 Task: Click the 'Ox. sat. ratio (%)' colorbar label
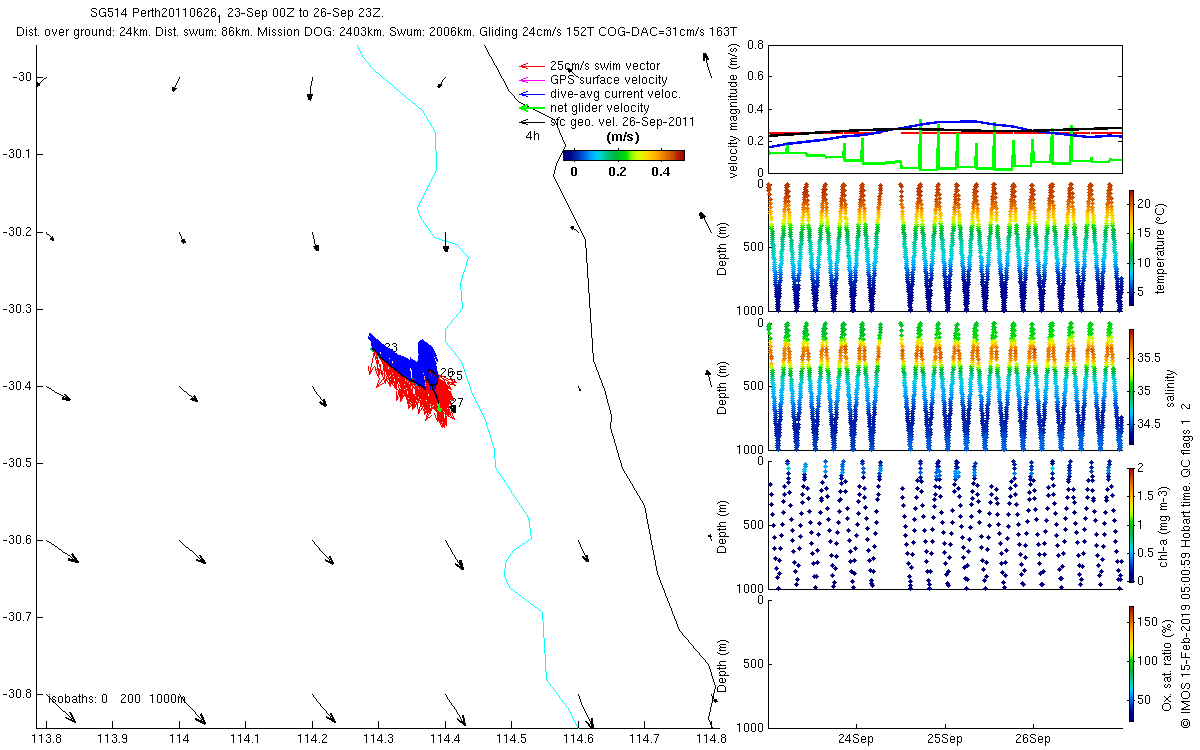click(x=1167, y=663)
